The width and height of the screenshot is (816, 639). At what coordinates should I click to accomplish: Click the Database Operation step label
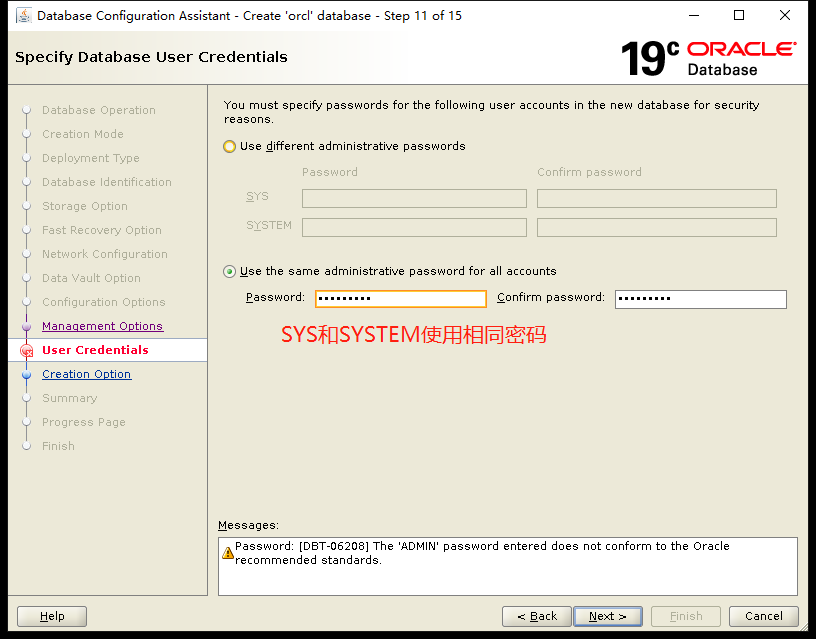99,110
